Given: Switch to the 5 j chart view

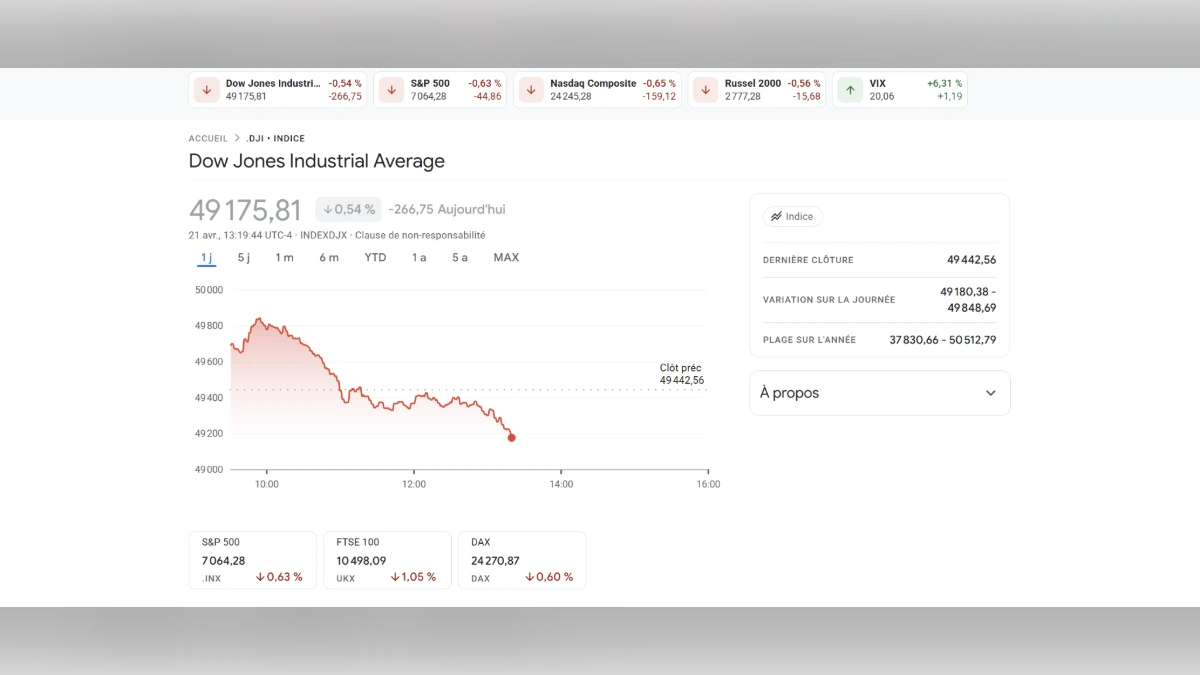Looking at the screenshot, I should click(x=243, y=257).
